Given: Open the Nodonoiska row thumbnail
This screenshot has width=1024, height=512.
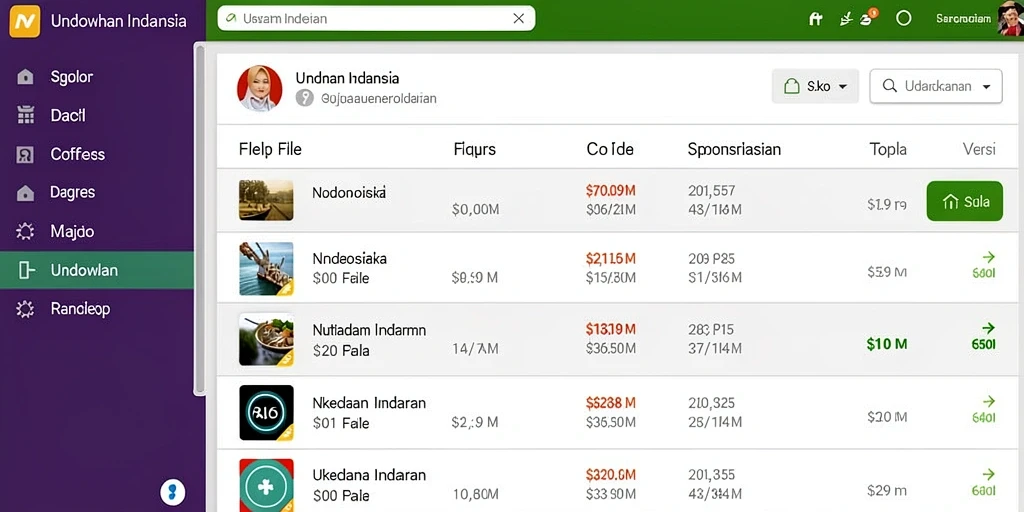Looking at the screenshot, I should coord(266,200).
